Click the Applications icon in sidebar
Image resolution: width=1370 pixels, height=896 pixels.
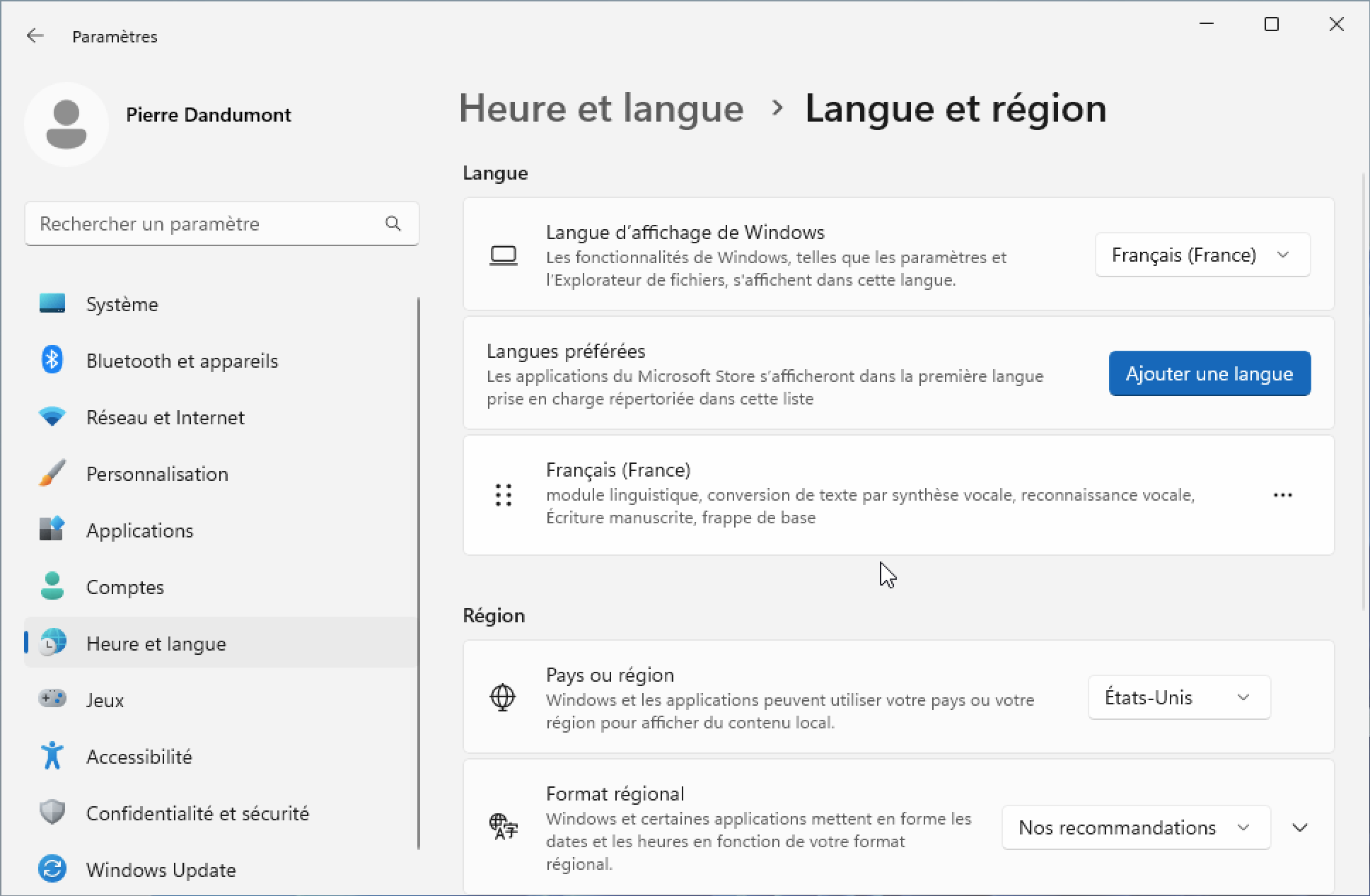(x=52, y=530)
